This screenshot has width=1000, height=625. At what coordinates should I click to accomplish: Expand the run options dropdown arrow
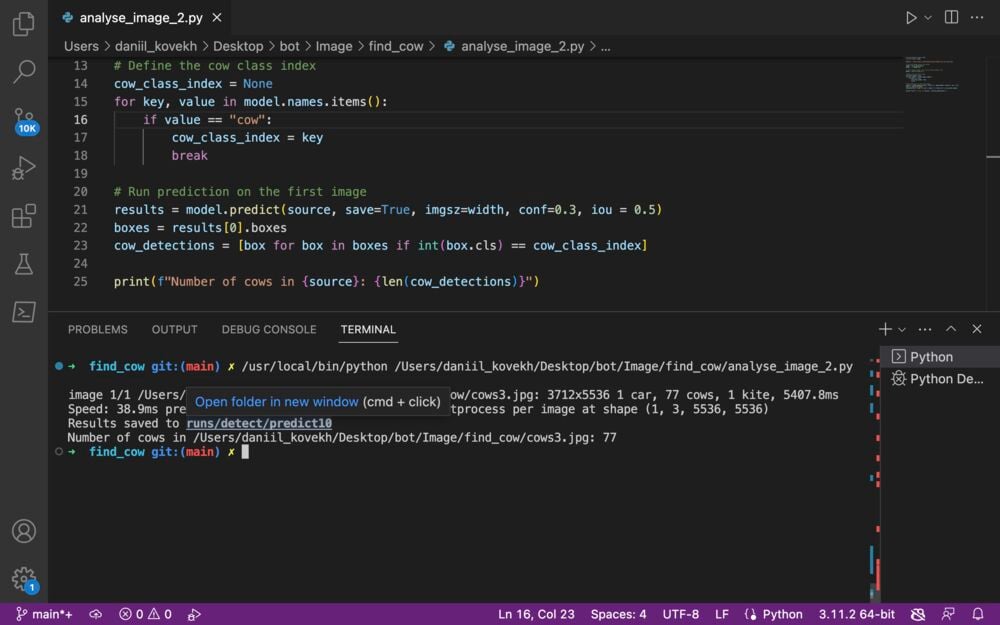tap(928, 18)
